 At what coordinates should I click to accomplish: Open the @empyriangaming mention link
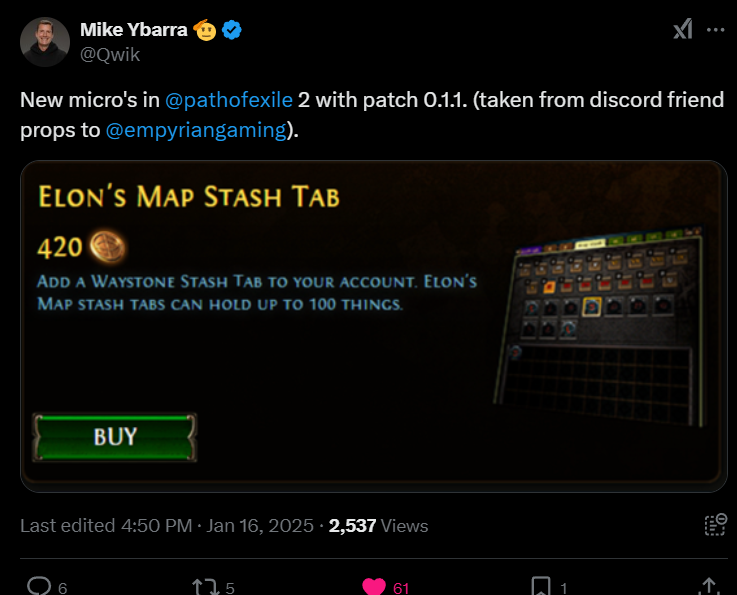tap(196, 130)
